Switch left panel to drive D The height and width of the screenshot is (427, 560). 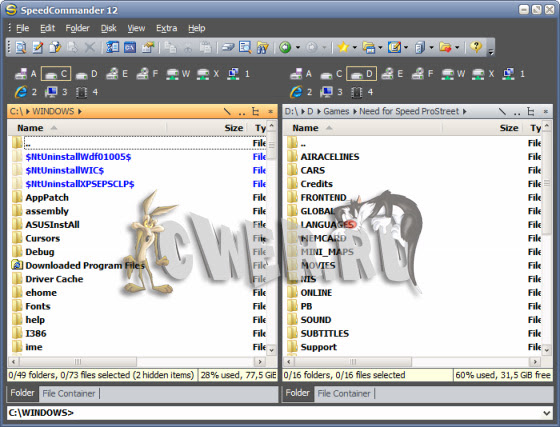click(86, 74)
